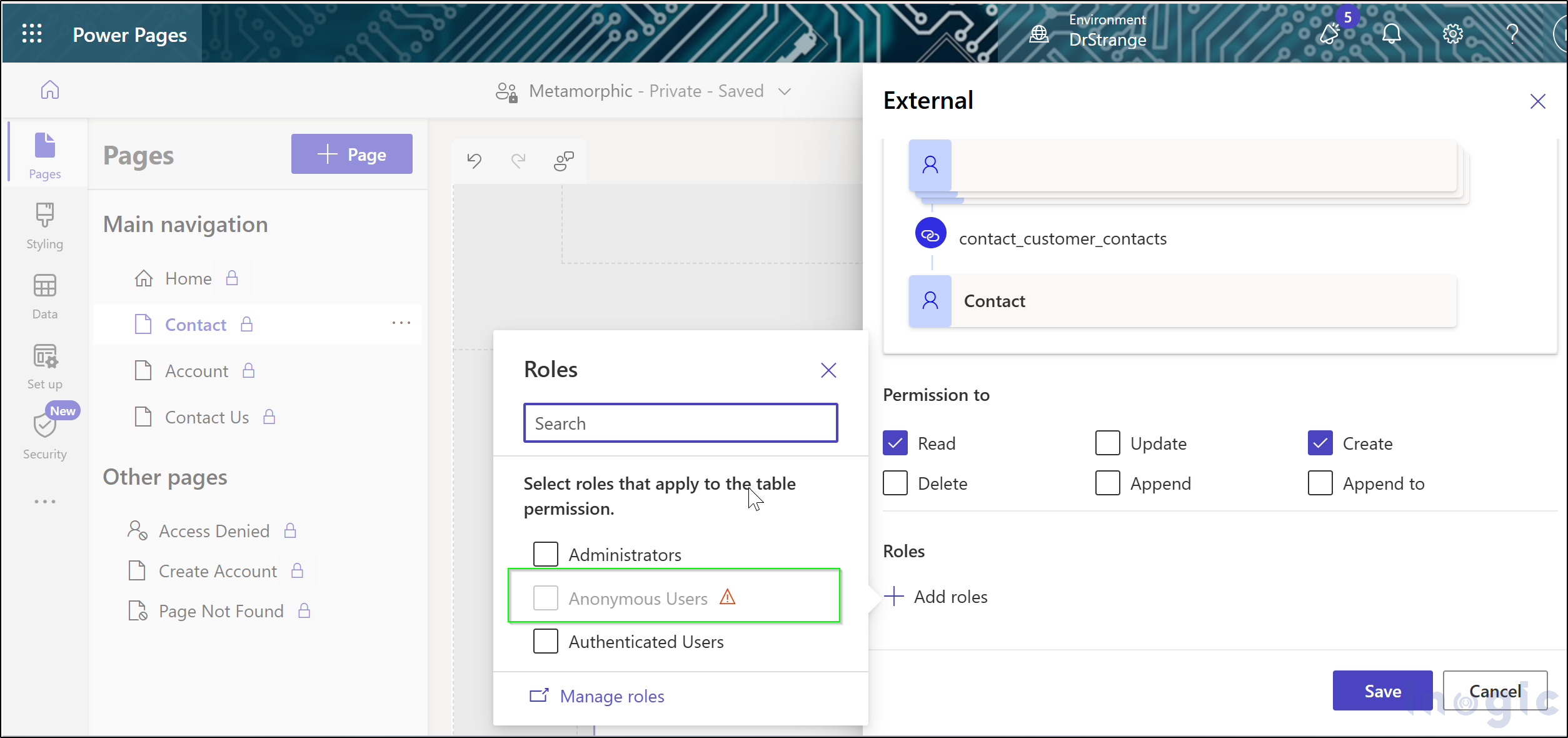Select Authenticated Users from roles list
This screenshot has height=738, width=1568.
pos(546,641)
